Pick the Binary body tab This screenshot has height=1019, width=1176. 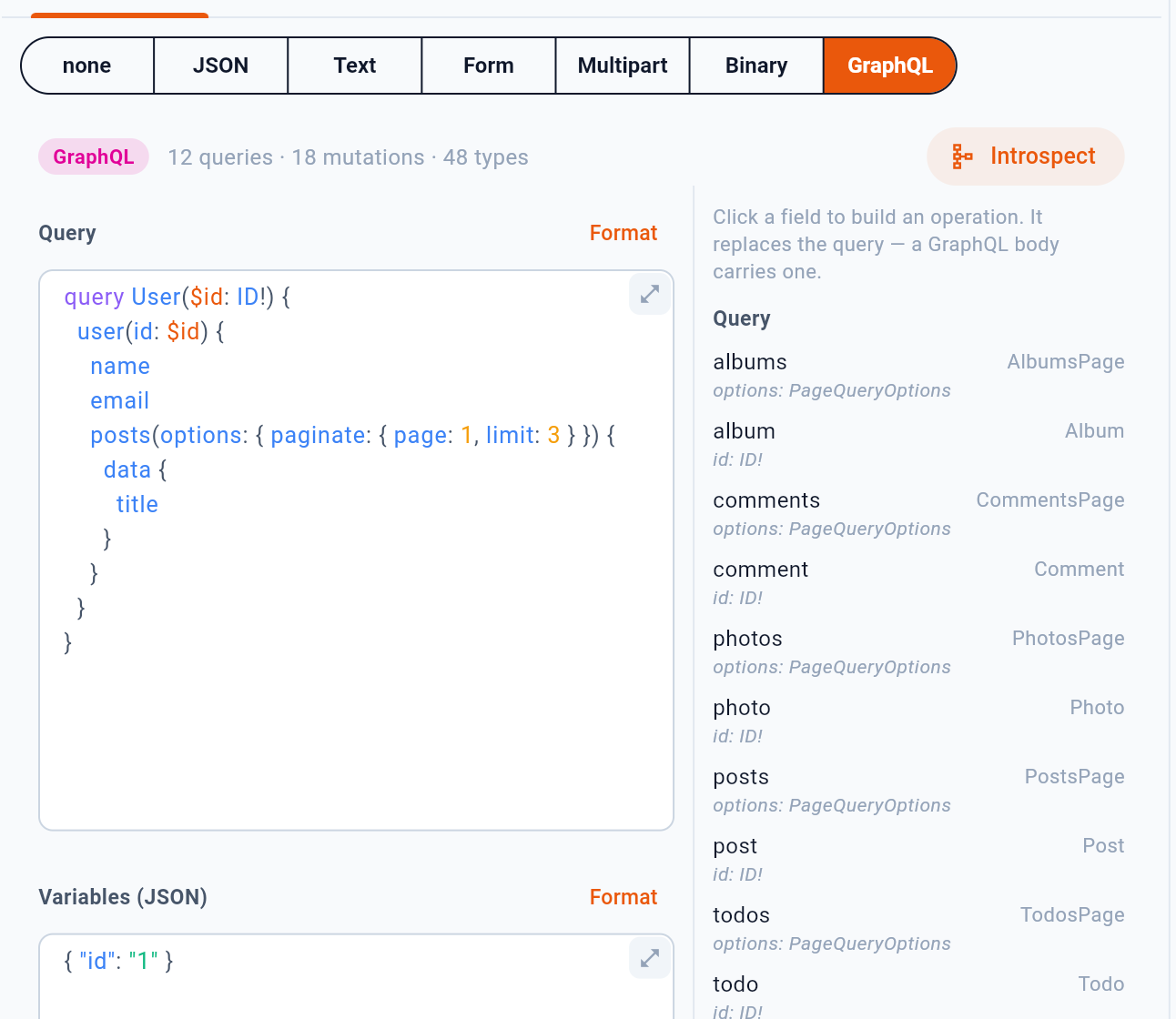click(x=756, y=66)
